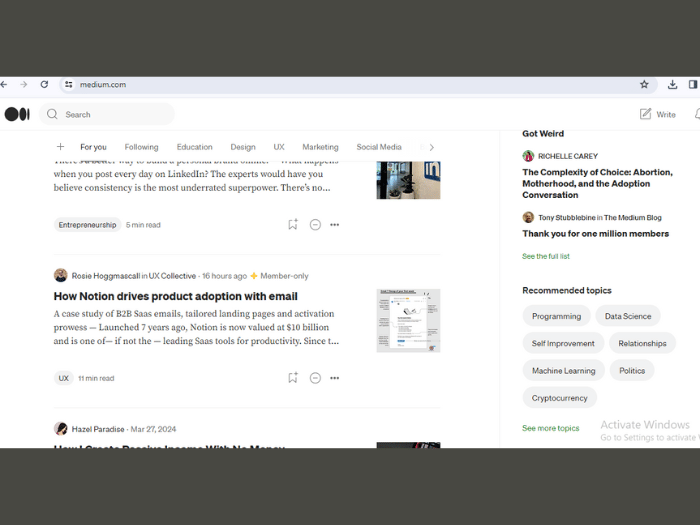Open site information icon in address bar
The width and height of the screenshot is (700, 525).
68,84
